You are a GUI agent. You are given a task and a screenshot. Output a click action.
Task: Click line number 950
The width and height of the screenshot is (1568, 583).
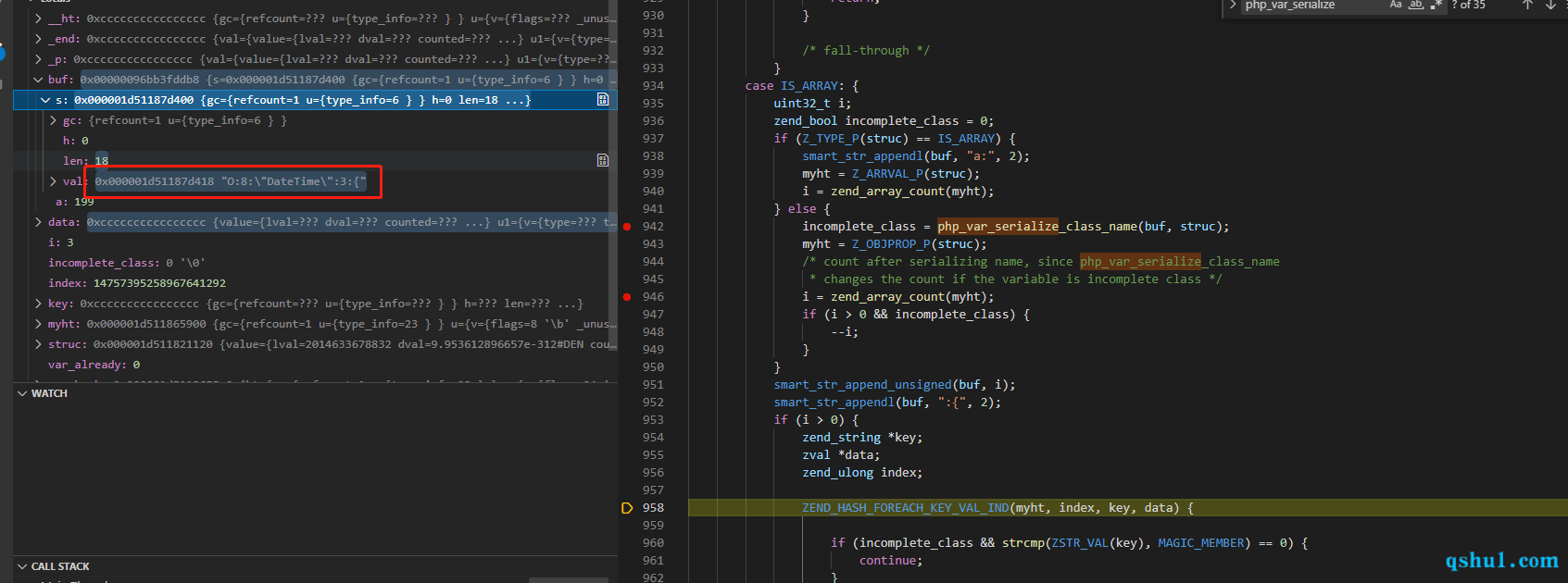[653, 367]
